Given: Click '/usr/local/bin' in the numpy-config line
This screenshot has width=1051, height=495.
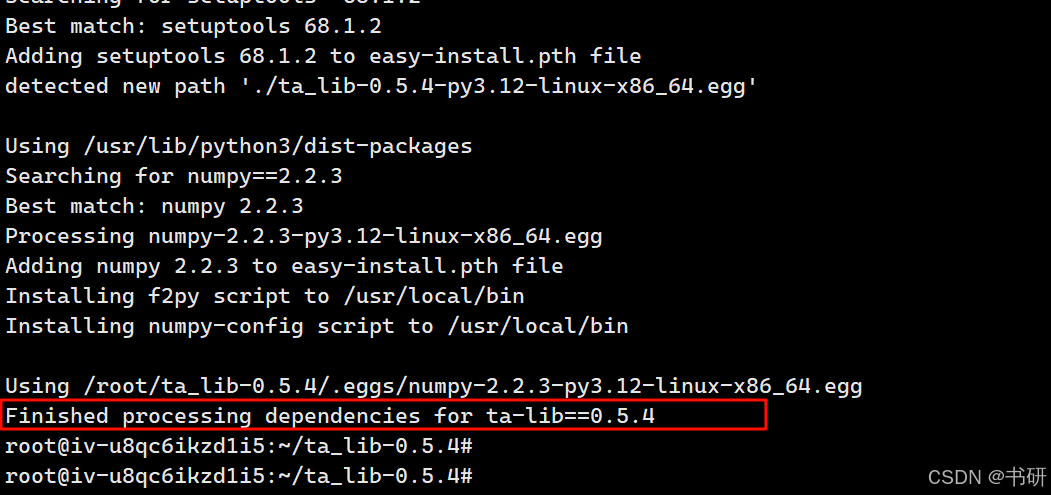Looking at the screenshot, I should [538, 327].
